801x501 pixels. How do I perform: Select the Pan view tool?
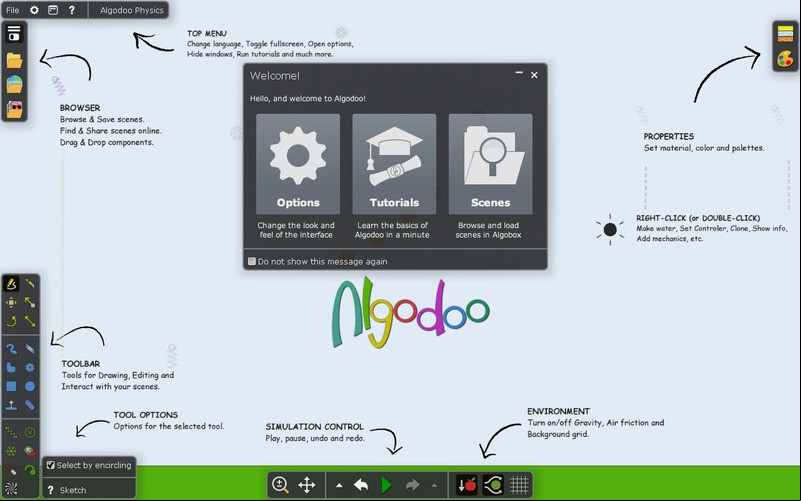[307, 485]
